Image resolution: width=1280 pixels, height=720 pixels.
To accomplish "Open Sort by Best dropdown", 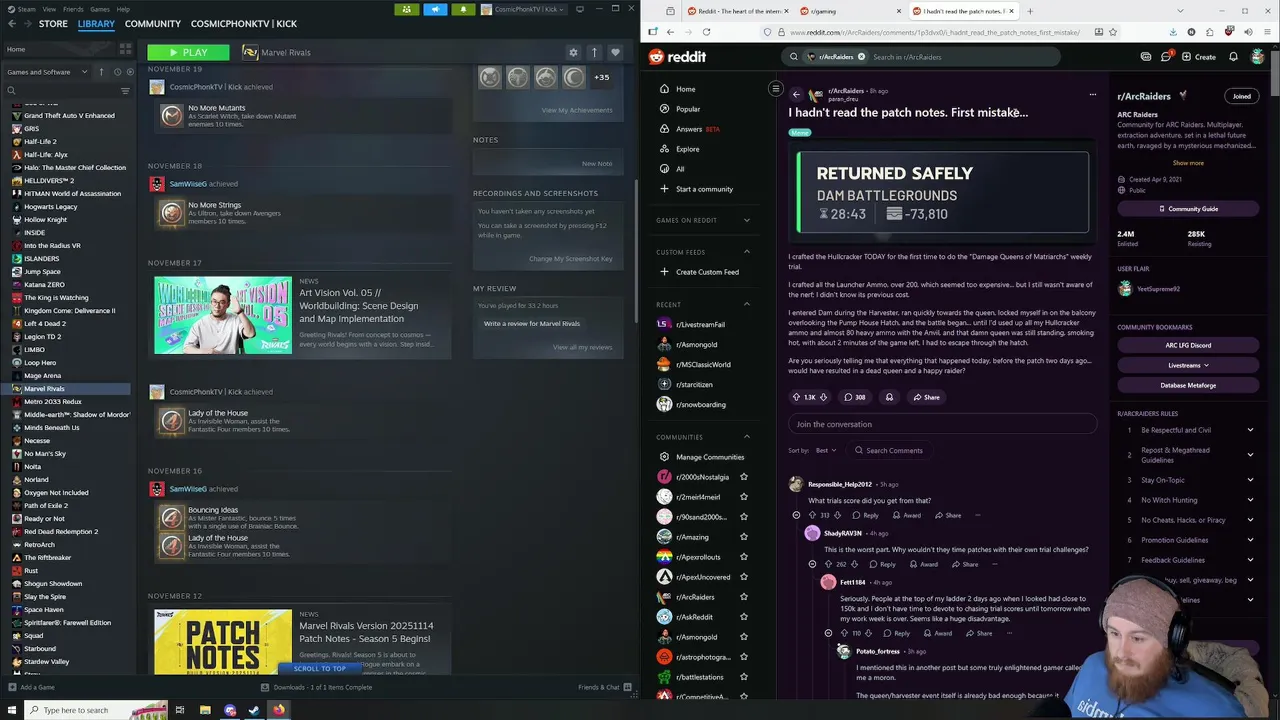I will [825, 450].
